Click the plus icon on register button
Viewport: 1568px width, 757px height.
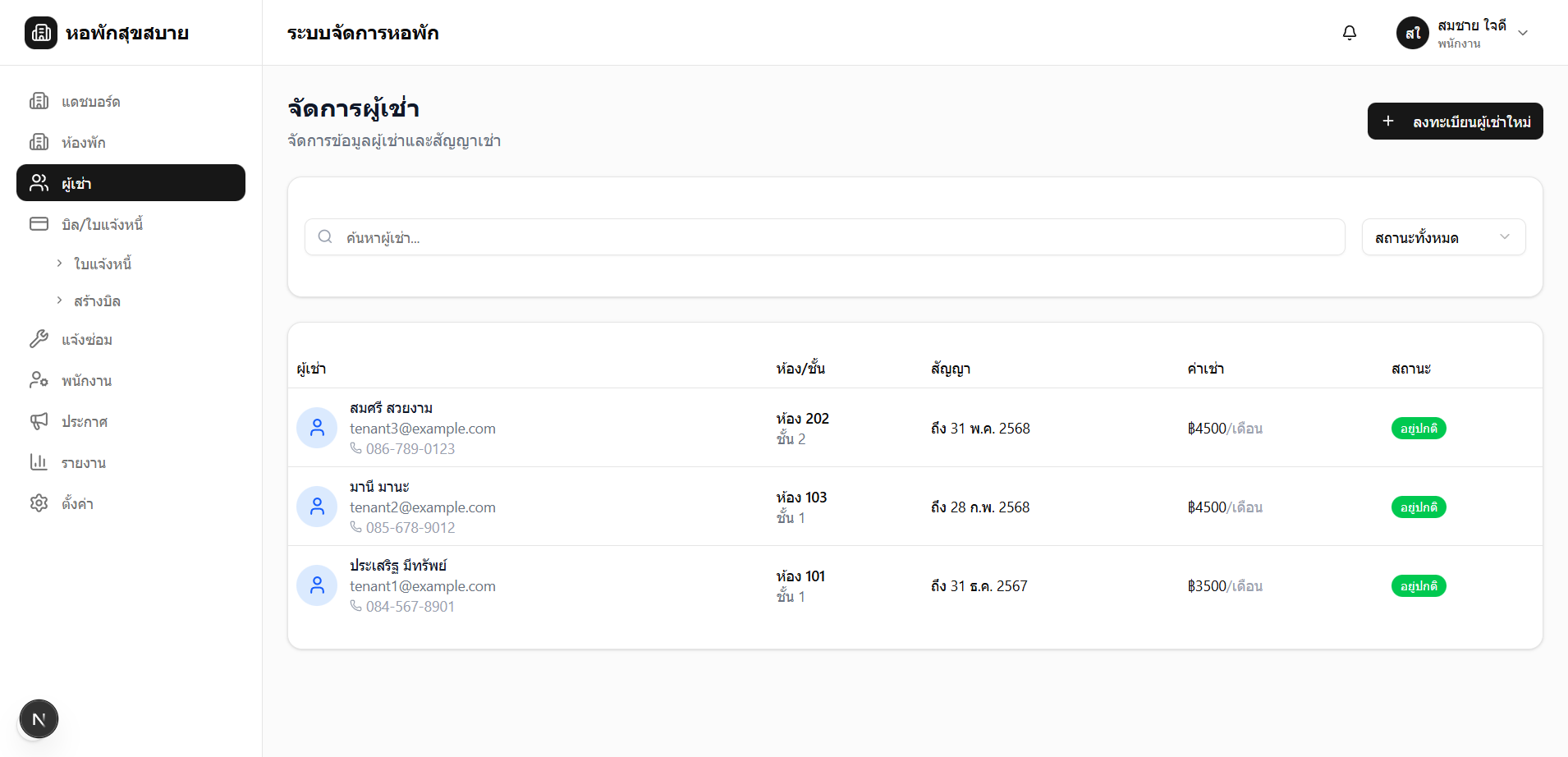(1388, 121)
